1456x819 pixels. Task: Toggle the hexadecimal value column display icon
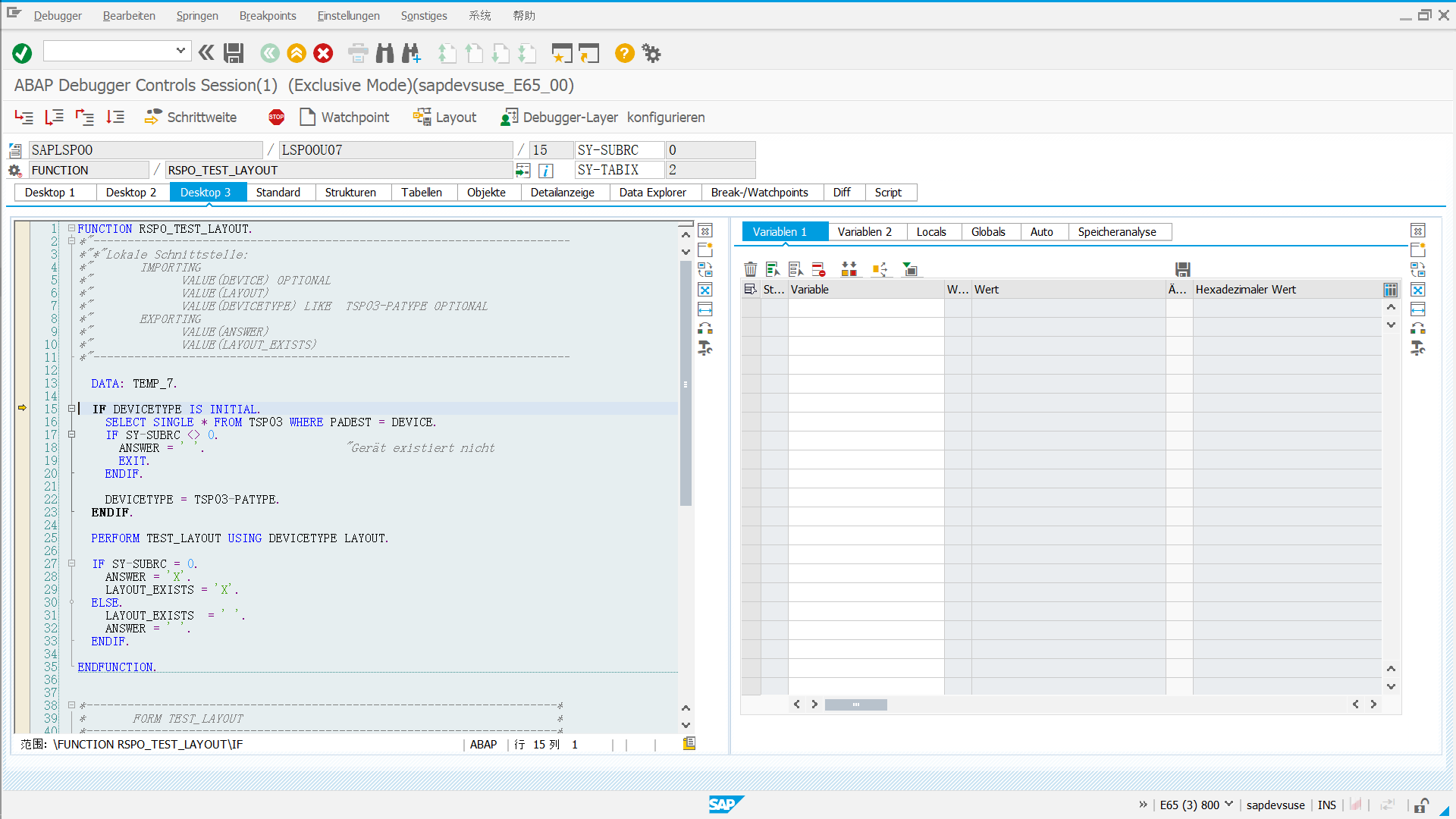coord(1390,289)
